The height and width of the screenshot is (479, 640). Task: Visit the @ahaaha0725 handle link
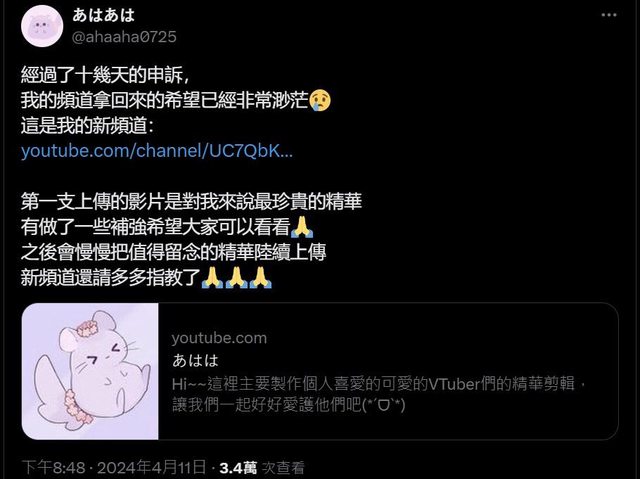pyautogui.click(x=124, y=37)
